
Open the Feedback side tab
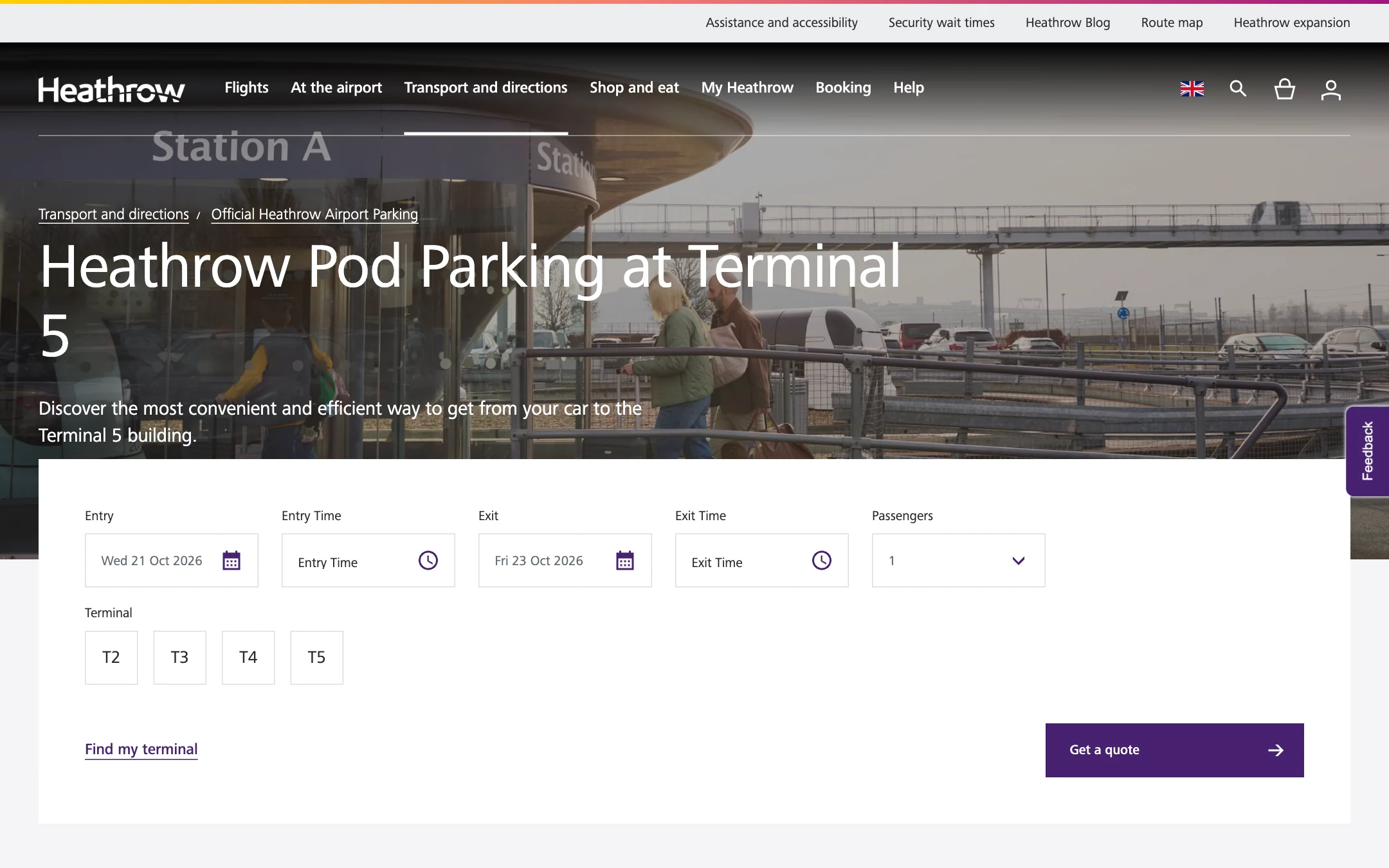tap(1367, 451)
